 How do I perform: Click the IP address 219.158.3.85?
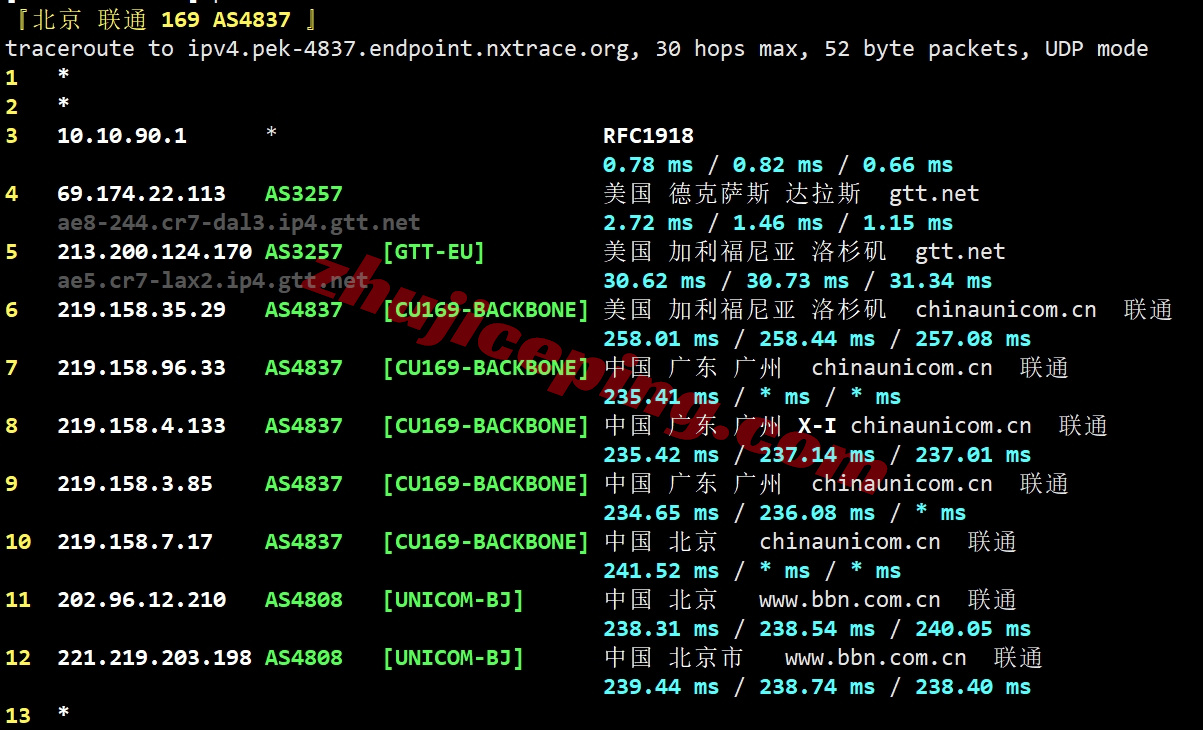pyautogui.click(x=135, y=484)
